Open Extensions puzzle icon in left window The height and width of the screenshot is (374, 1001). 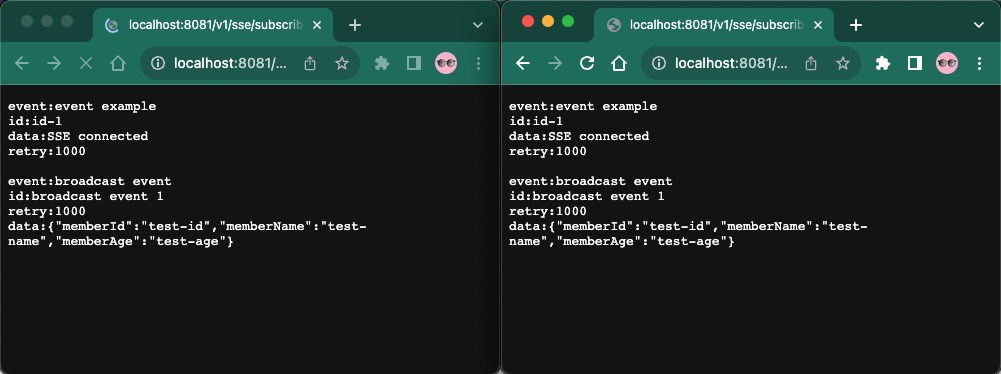coord(382,63)
